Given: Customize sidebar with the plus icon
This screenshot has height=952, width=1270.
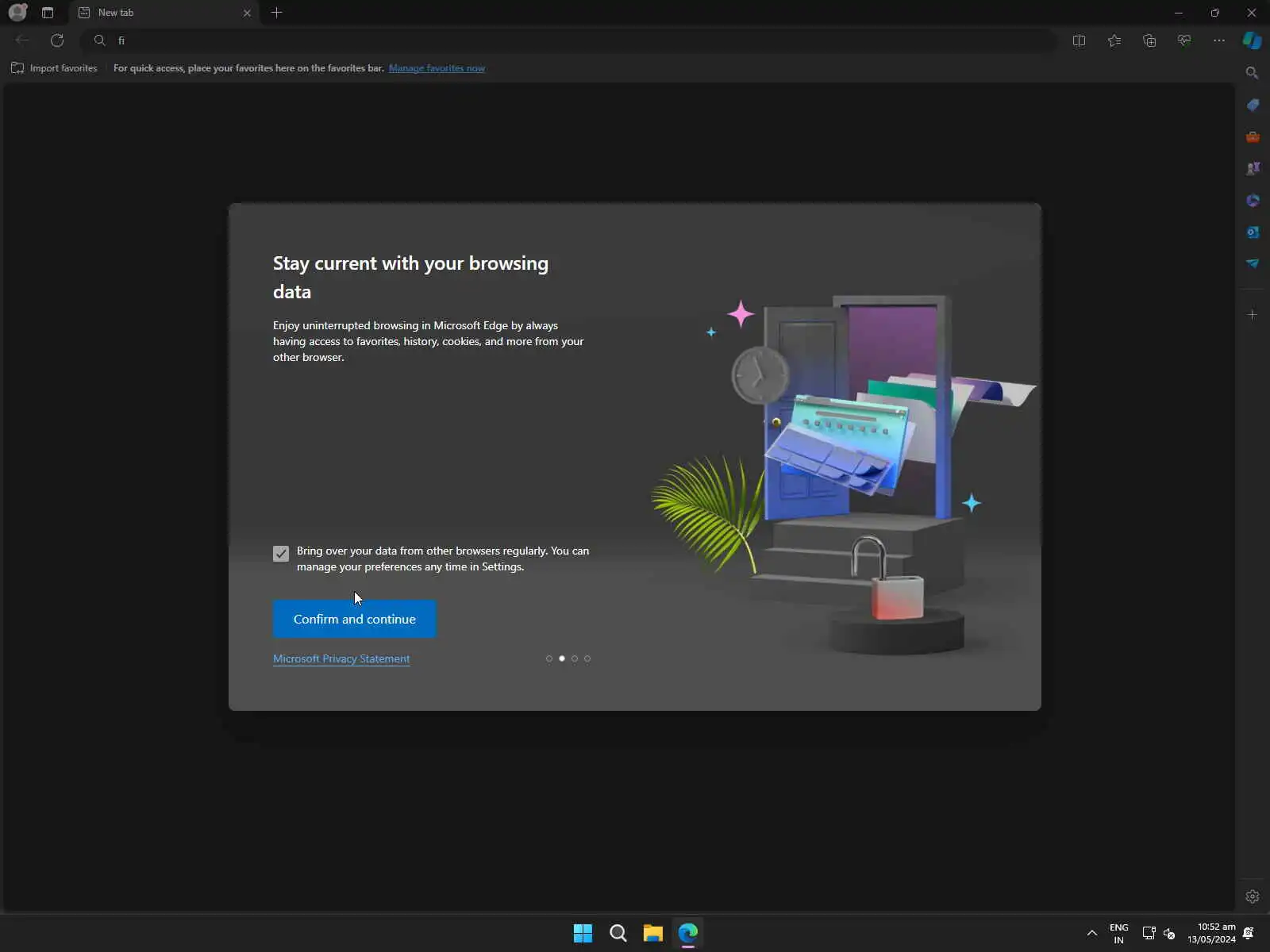Looking at the screenshot, I should coord(1253,315).
